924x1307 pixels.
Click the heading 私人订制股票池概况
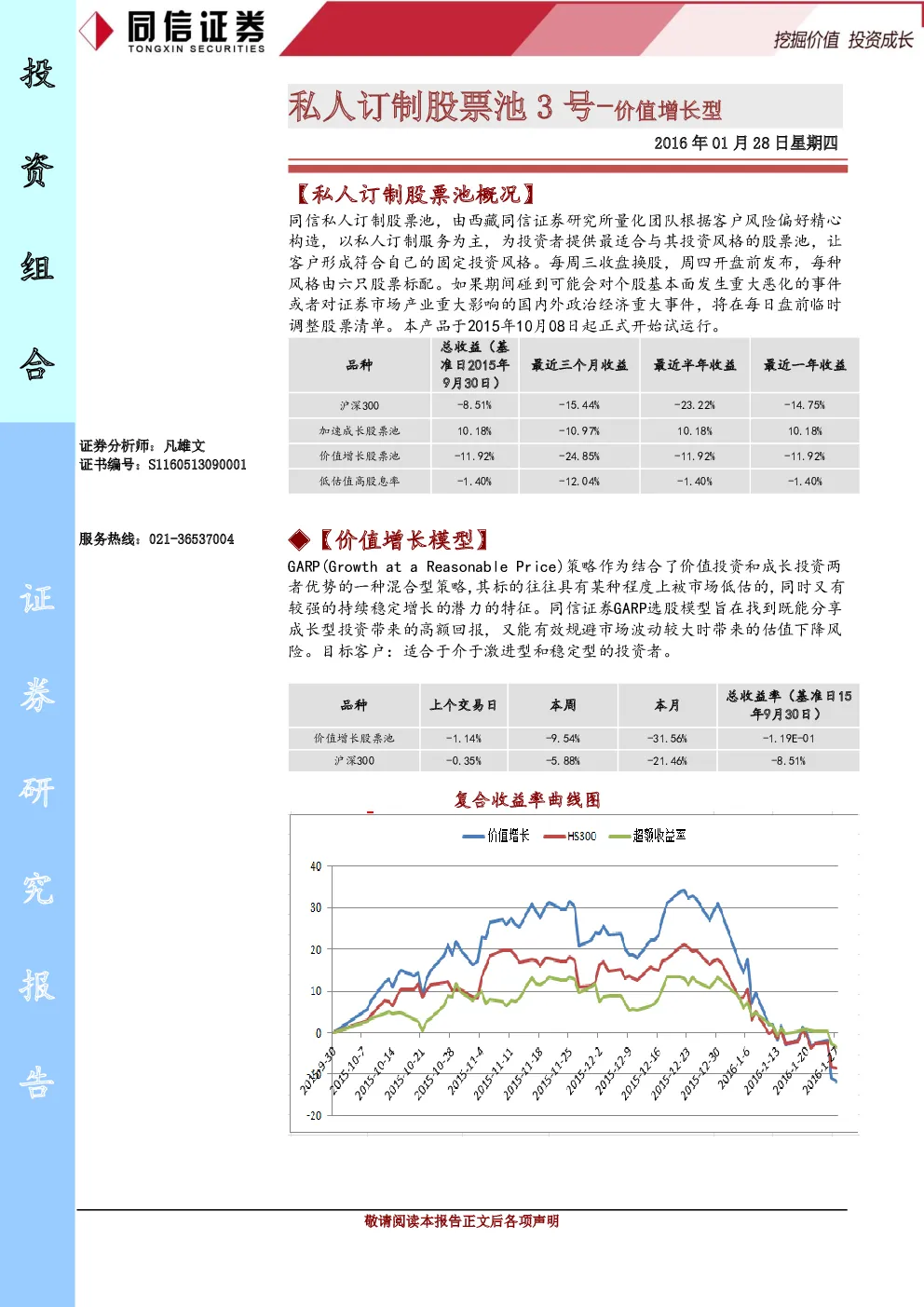(x=415, y=194)
